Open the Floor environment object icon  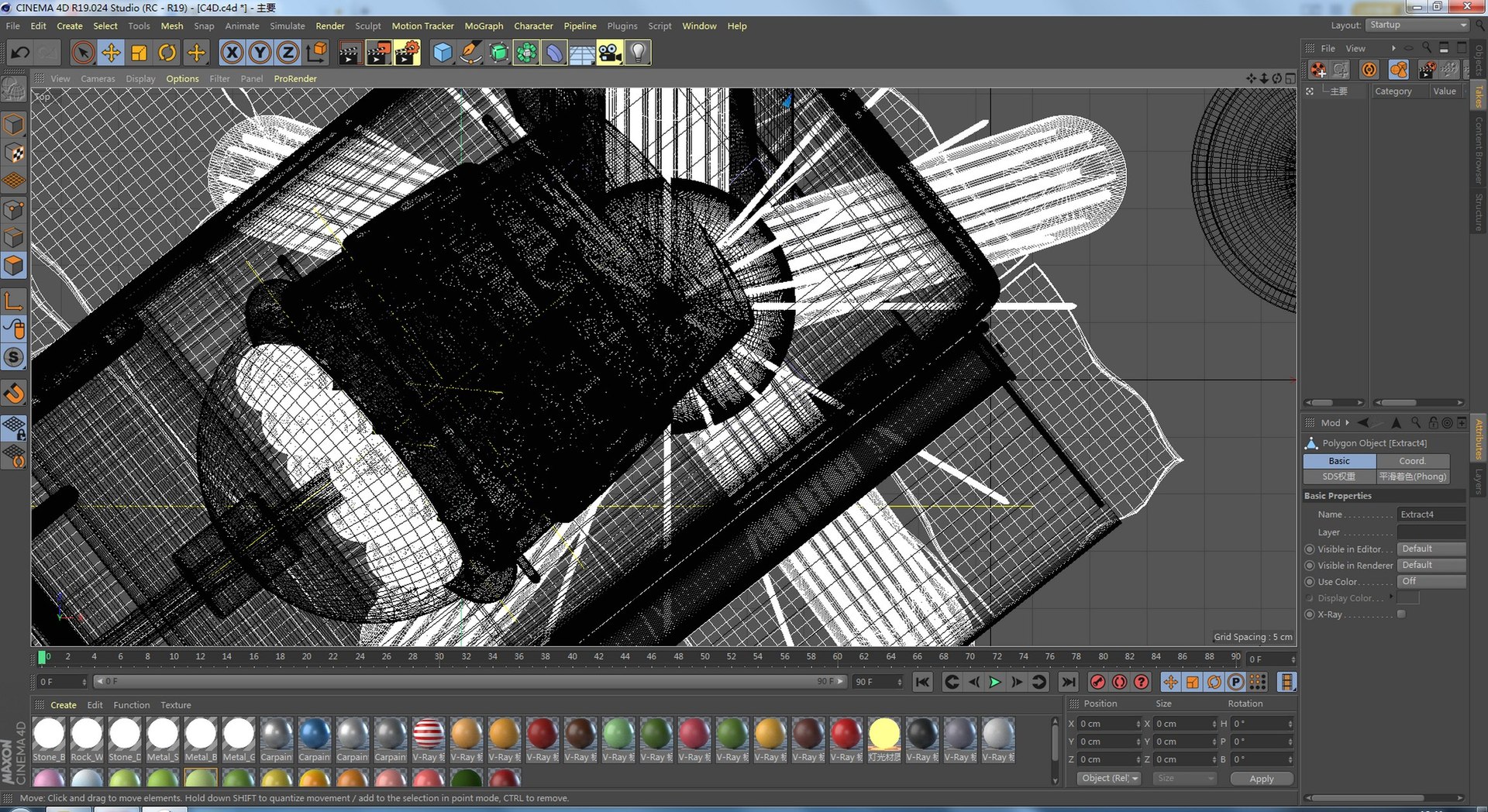[582, 53]
